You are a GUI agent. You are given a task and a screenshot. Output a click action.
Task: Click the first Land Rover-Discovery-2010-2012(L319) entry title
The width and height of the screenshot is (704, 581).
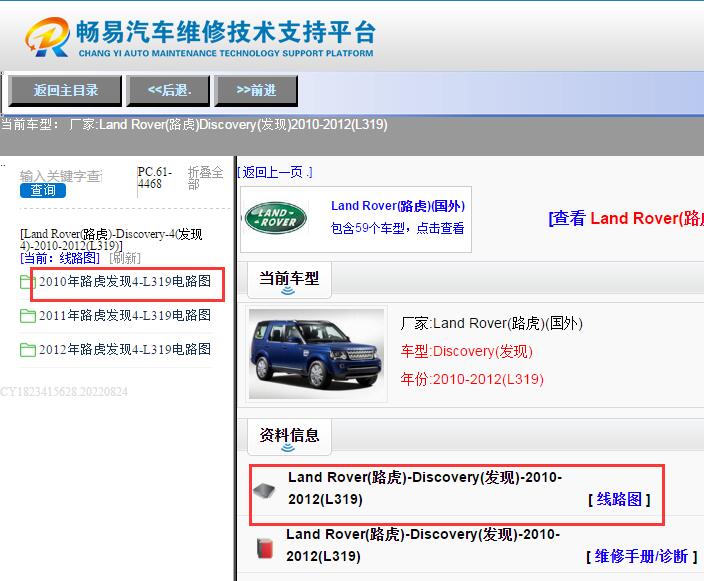click(425, 488)
